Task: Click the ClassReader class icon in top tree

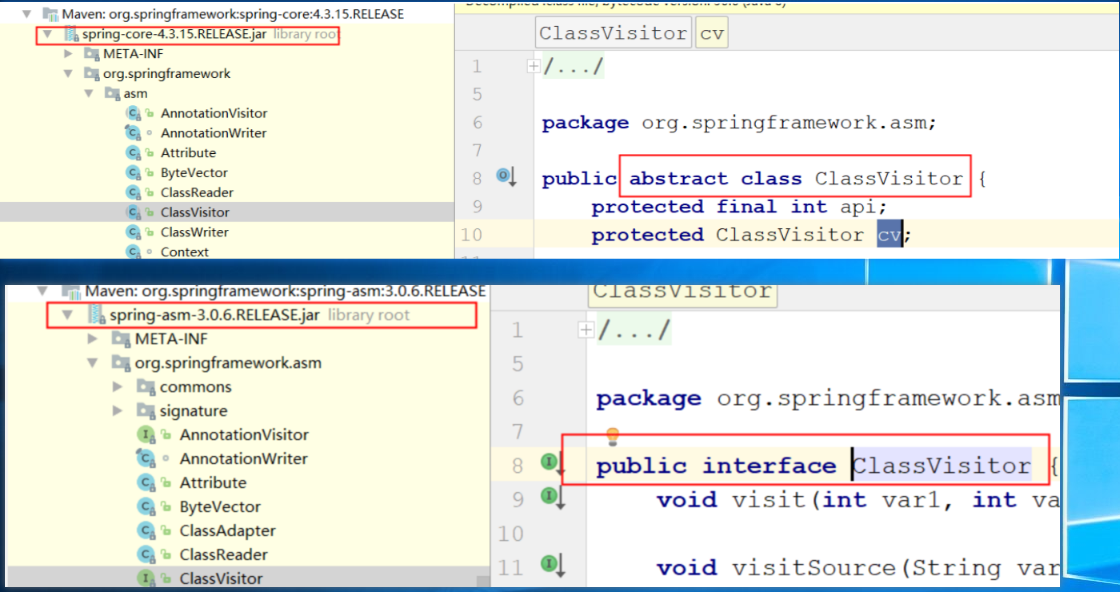Action: (x=132, y=193)
